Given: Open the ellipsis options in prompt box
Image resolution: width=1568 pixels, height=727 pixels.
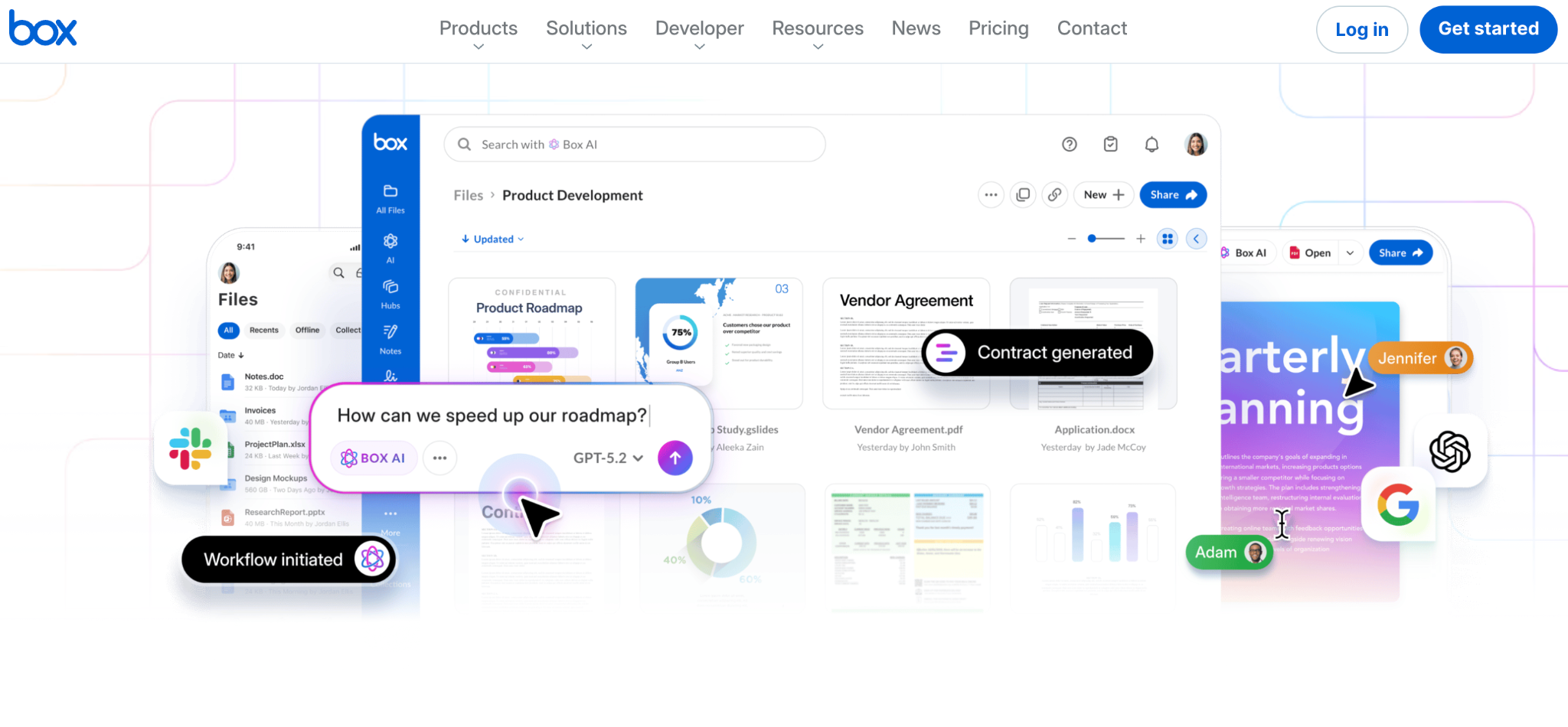Looking at the screenshot, I should [x=439, y=458].
